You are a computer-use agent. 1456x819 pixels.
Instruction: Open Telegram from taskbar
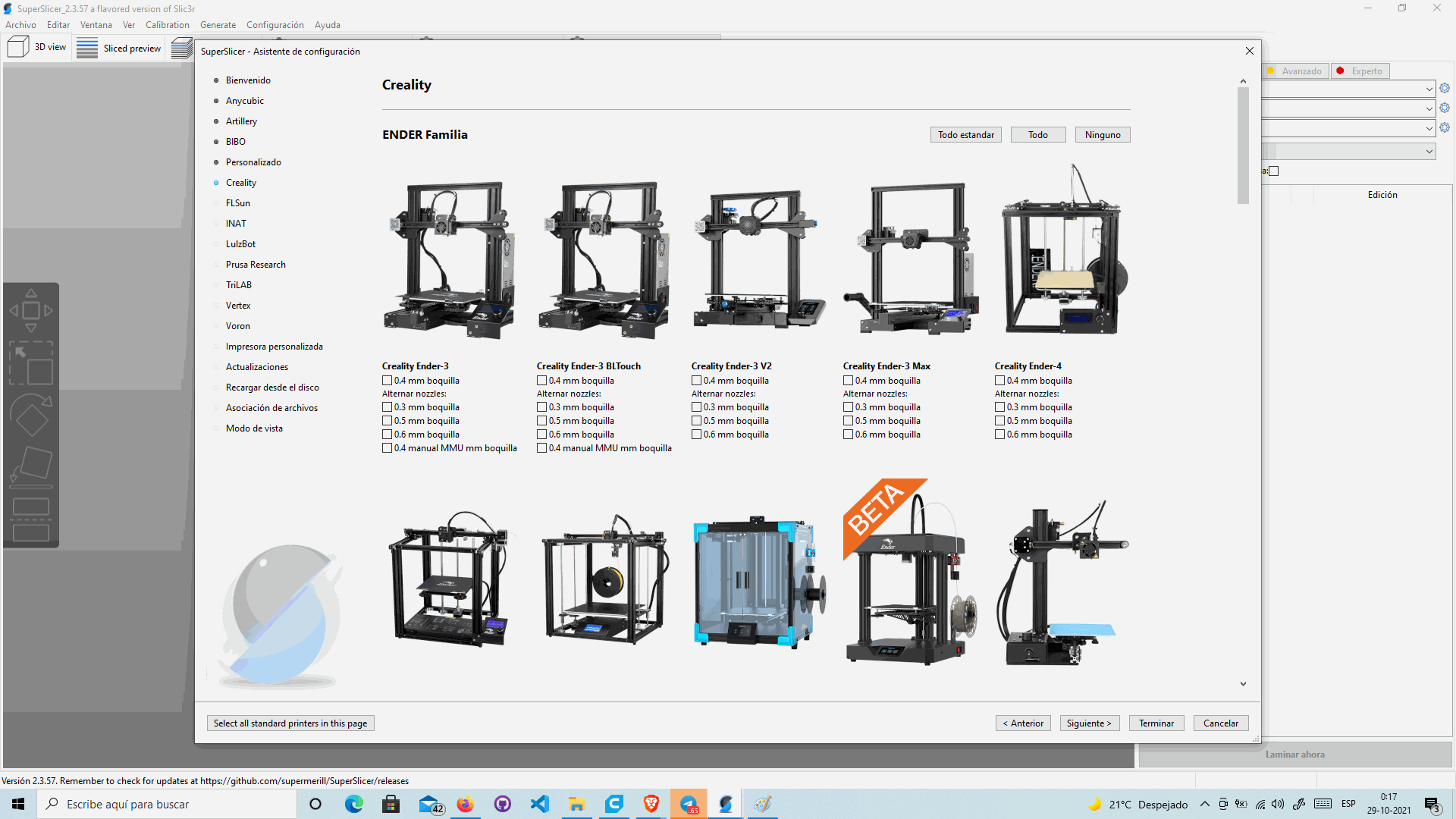(689, 804)
